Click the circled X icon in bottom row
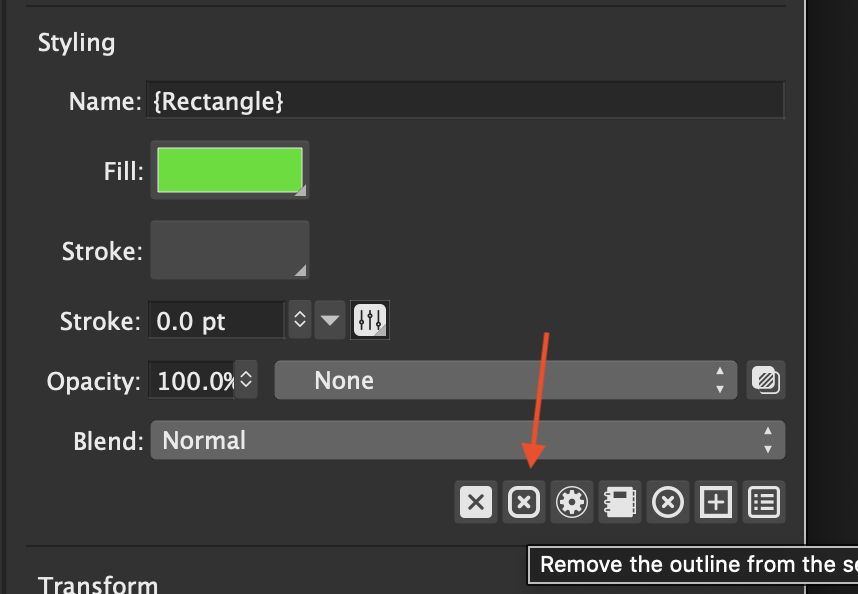The height and width of the screenshot is (594, 858). (667, 502)
